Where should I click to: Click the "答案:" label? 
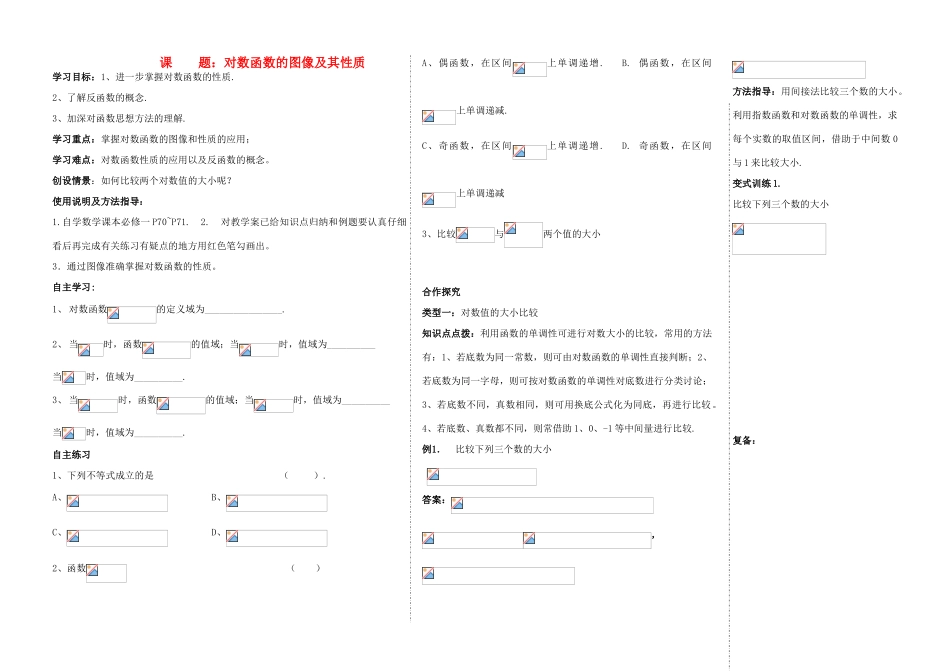tap(434, 500)
